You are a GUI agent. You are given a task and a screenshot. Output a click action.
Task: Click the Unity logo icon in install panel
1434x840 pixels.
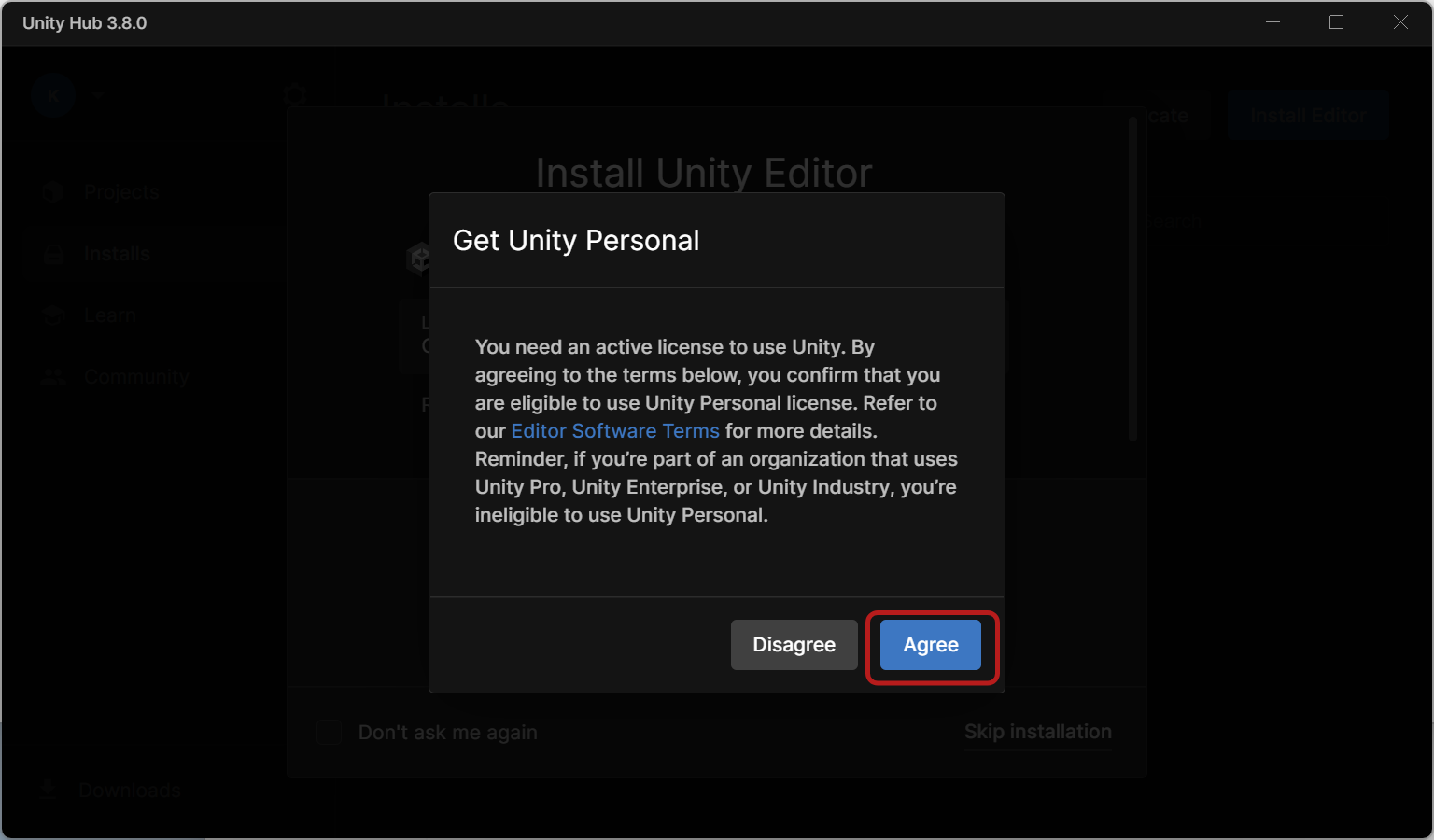(419, 259)
